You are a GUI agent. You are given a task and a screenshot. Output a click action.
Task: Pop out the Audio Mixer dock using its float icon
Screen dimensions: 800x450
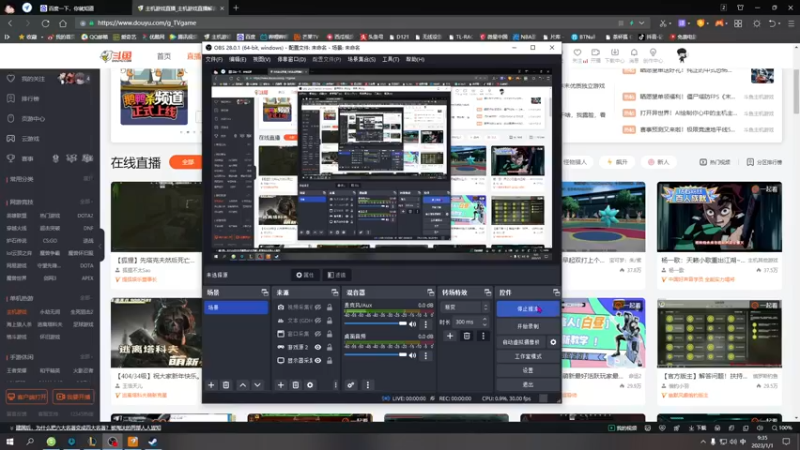[430, 292]
